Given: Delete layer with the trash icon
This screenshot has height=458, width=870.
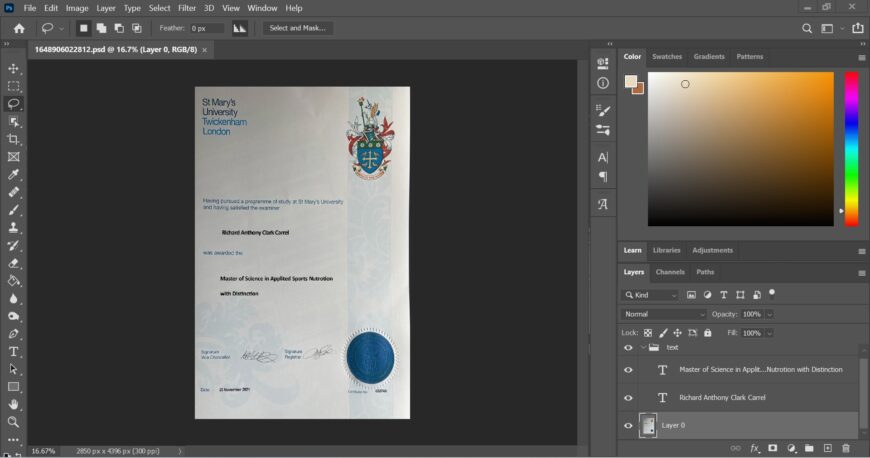Looking at the screenshot, I should point(846,448).
